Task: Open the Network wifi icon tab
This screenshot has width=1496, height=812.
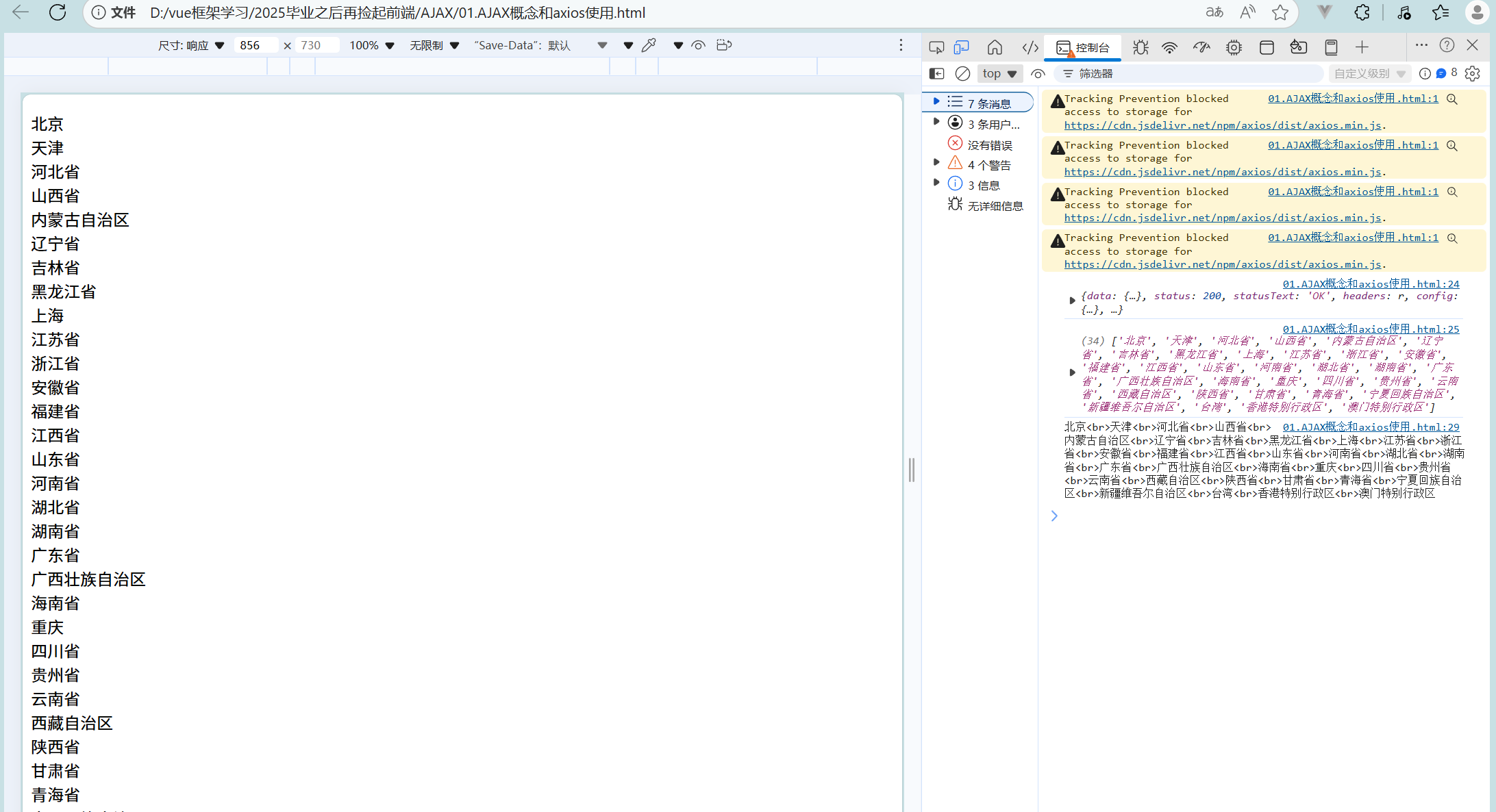Action: point(1169,47)
